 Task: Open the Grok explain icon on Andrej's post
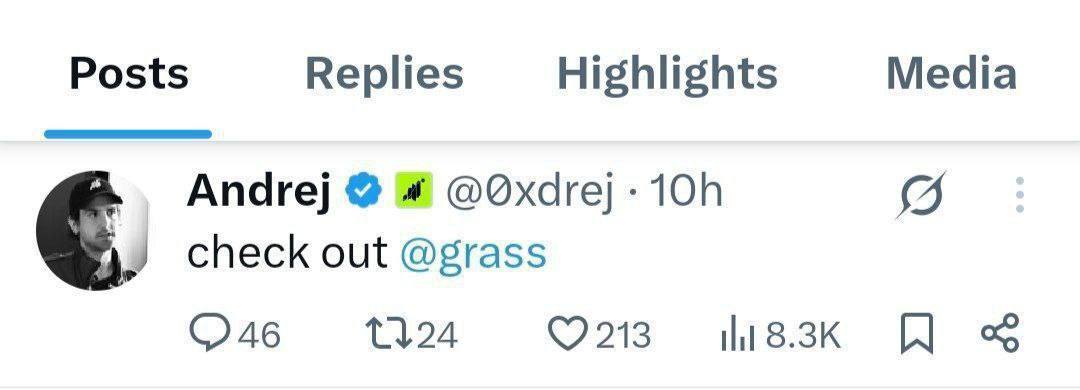[922, 194]
